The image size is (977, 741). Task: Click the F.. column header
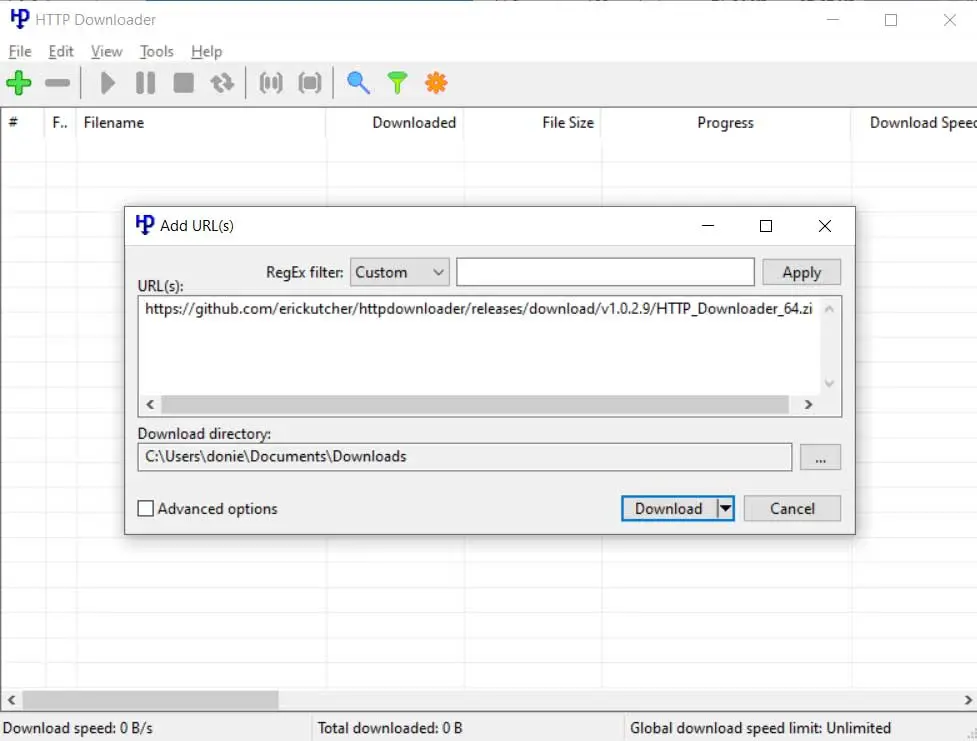point(61,123)
